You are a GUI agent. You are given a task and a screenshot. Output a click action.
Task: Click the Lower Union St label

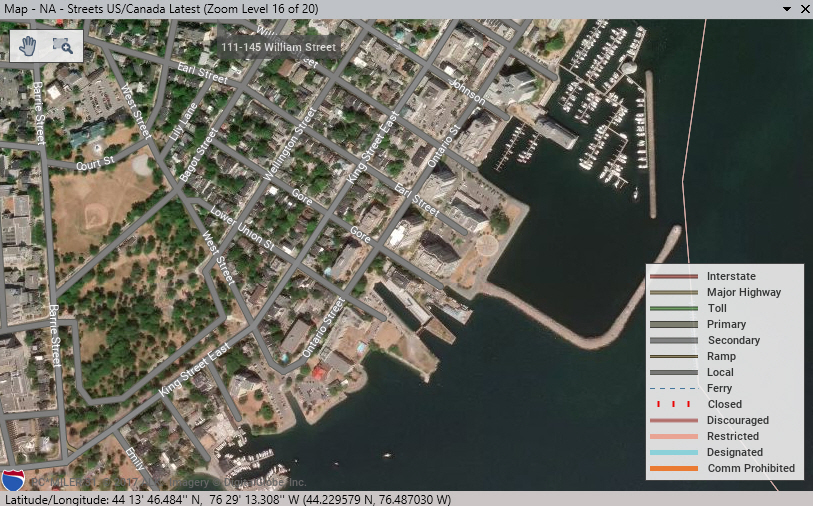click(x=241, y=227)
